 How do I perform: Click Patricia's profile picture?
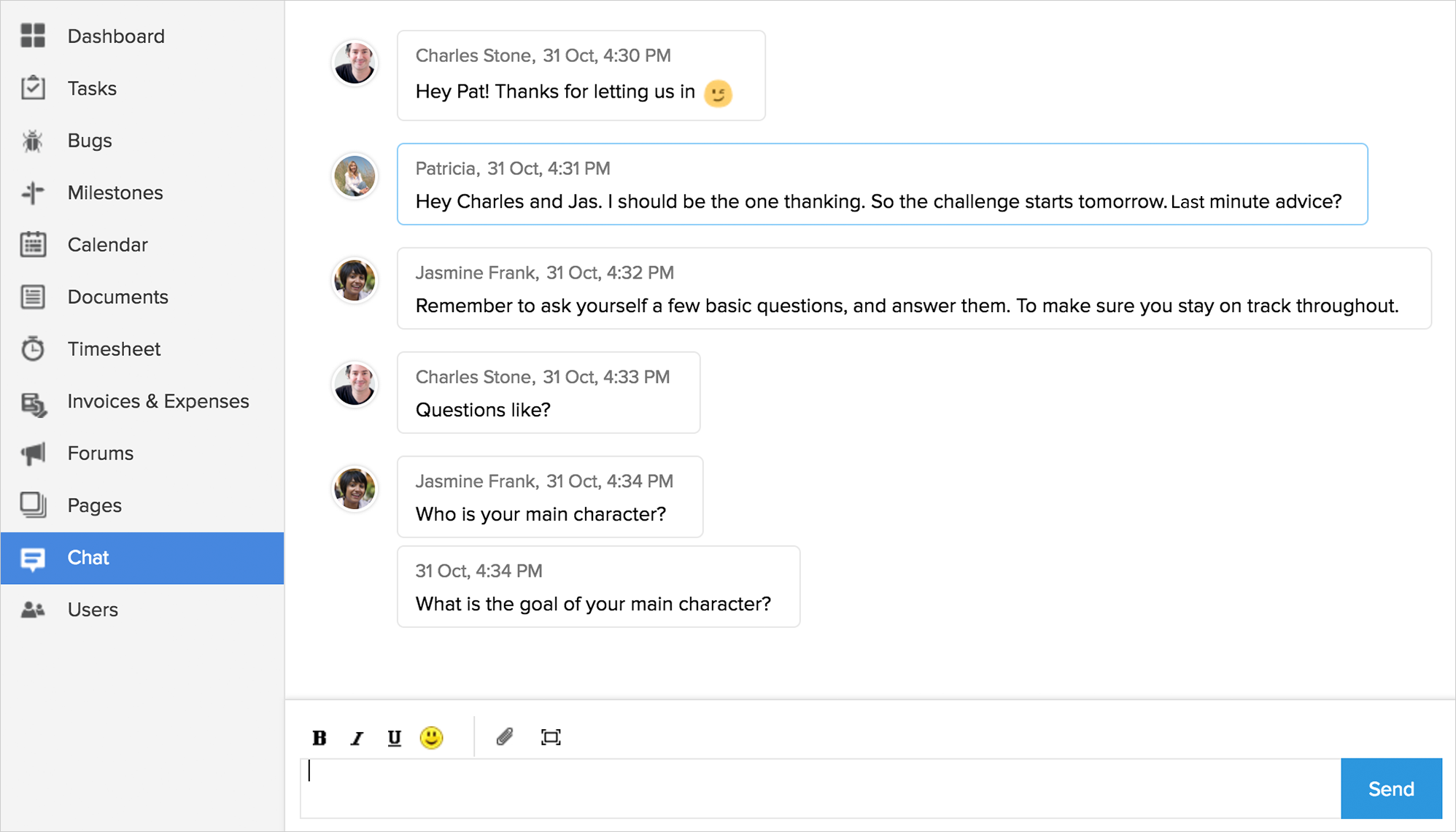(355, 176)
